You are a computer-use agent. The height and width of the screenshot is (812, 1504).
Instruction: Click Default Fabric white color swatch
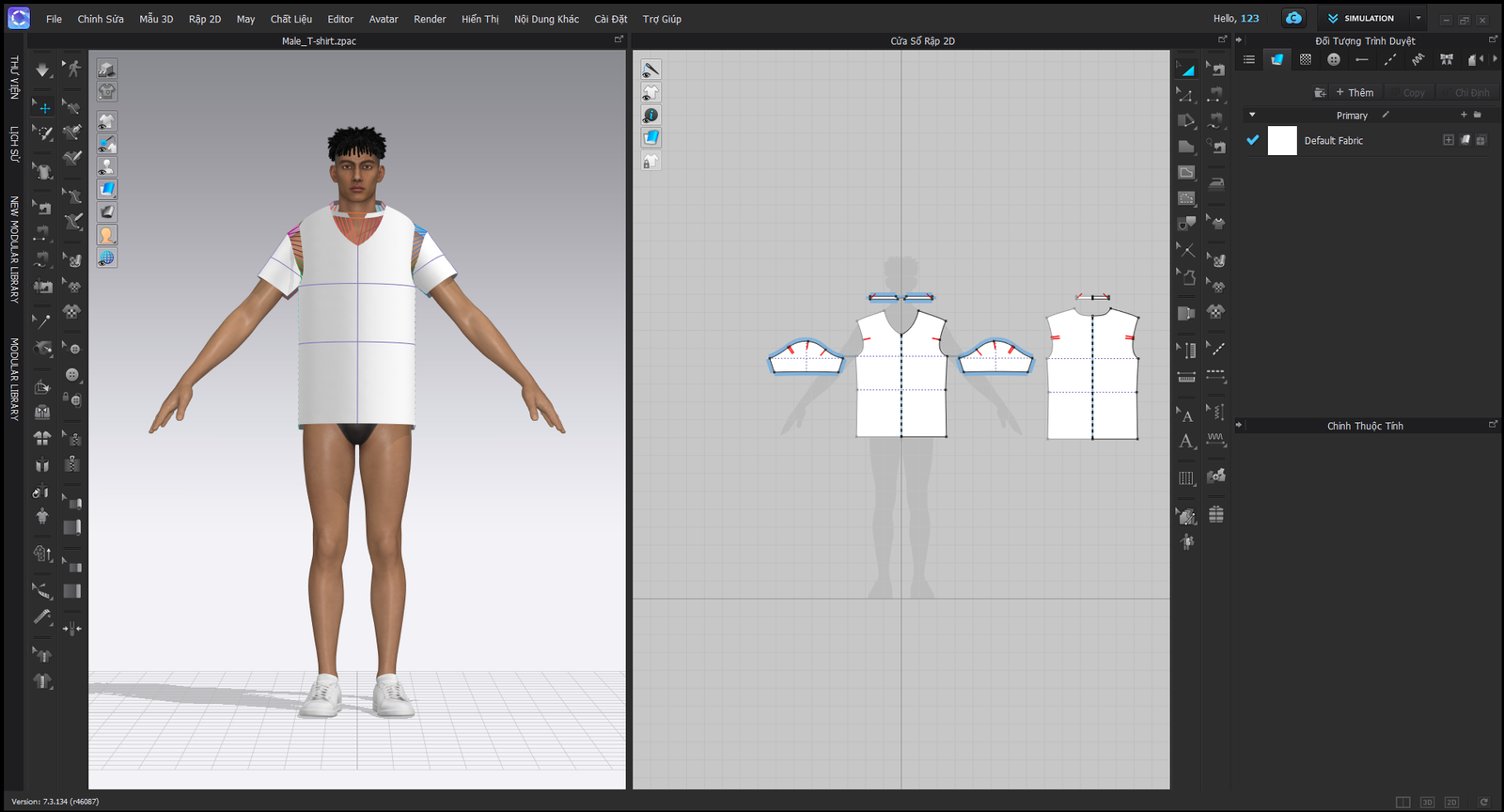[x=1282, y=140]
